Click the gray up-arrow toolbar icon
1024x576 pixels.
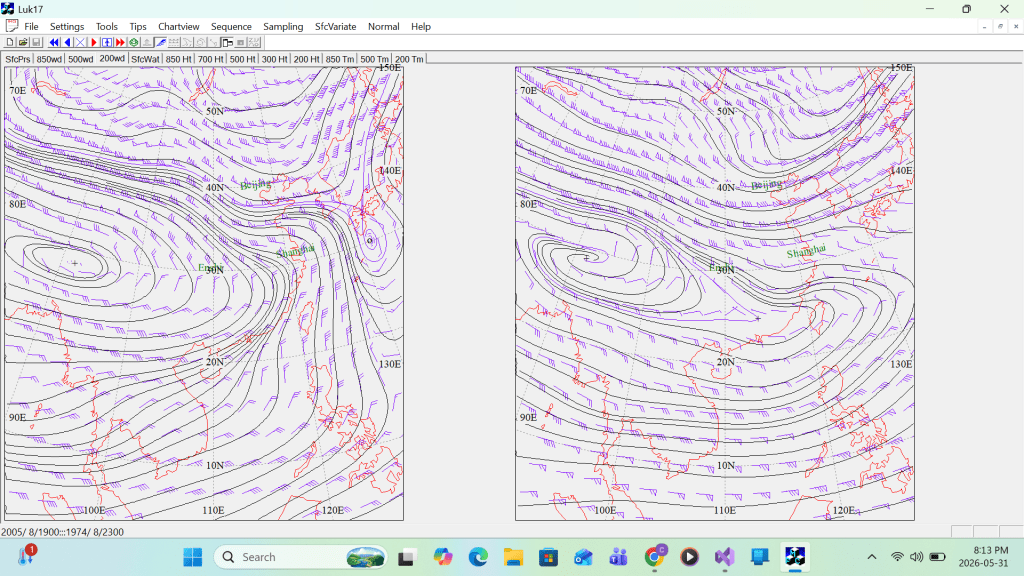tap(147, 42)
